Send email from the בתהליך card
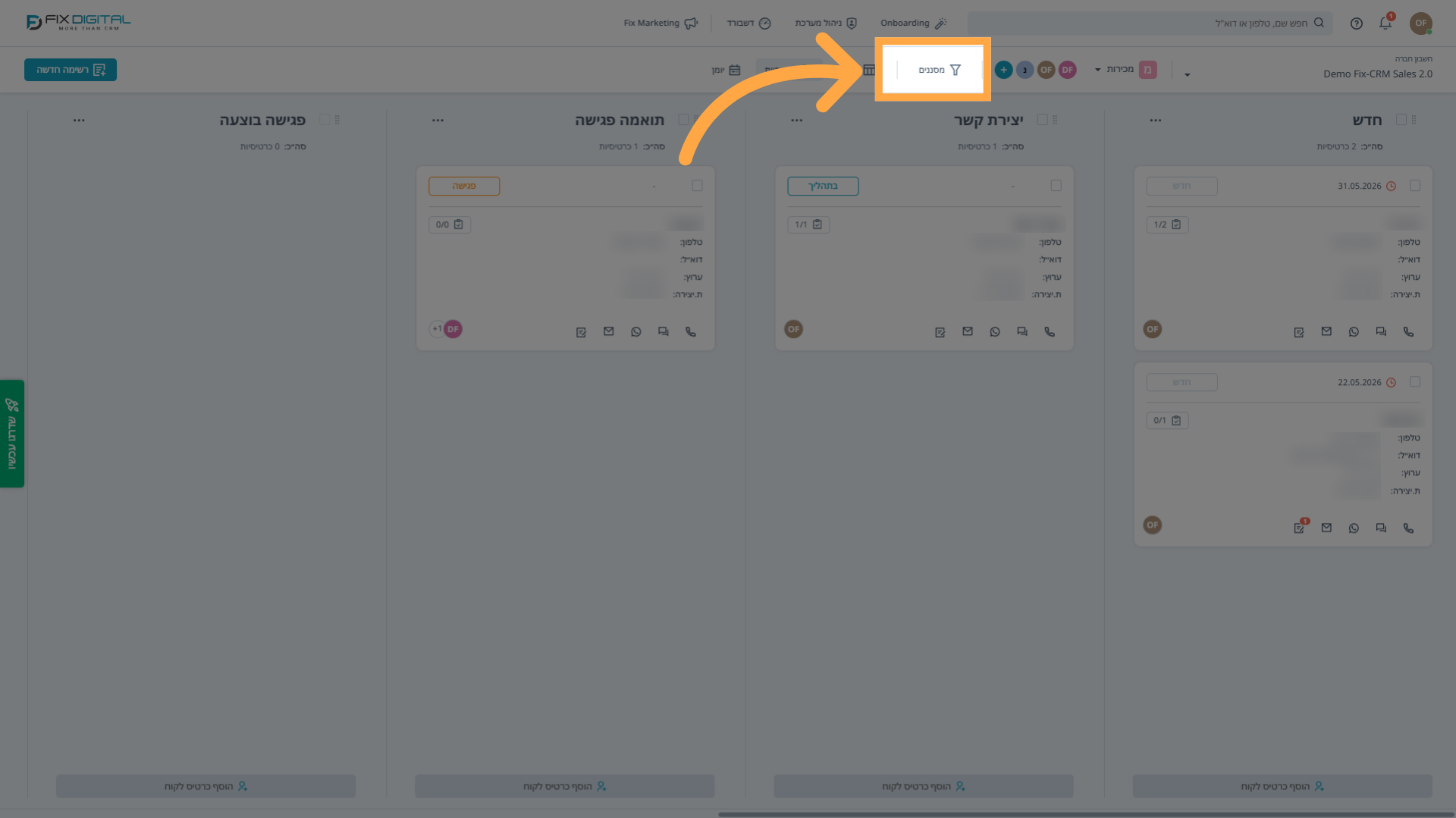 coord(968,332)
